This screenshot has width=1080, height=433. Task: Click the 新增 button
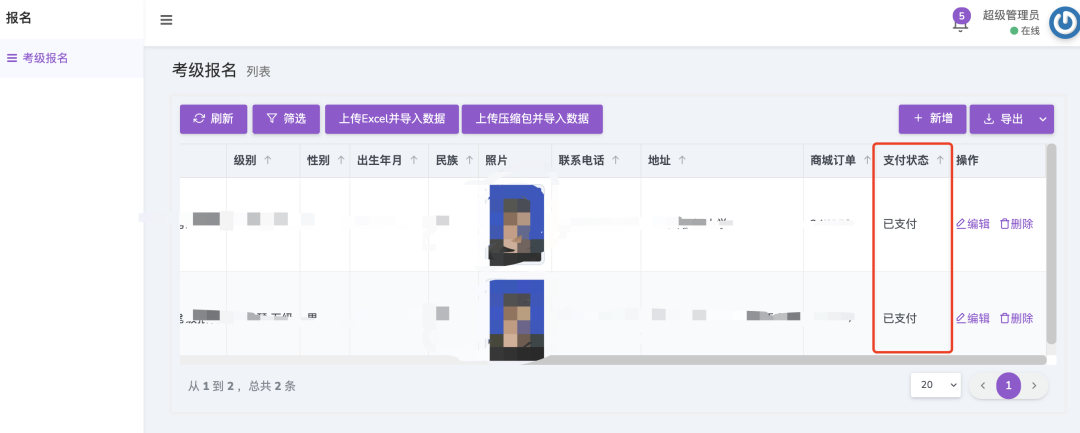tap(931, 119)
